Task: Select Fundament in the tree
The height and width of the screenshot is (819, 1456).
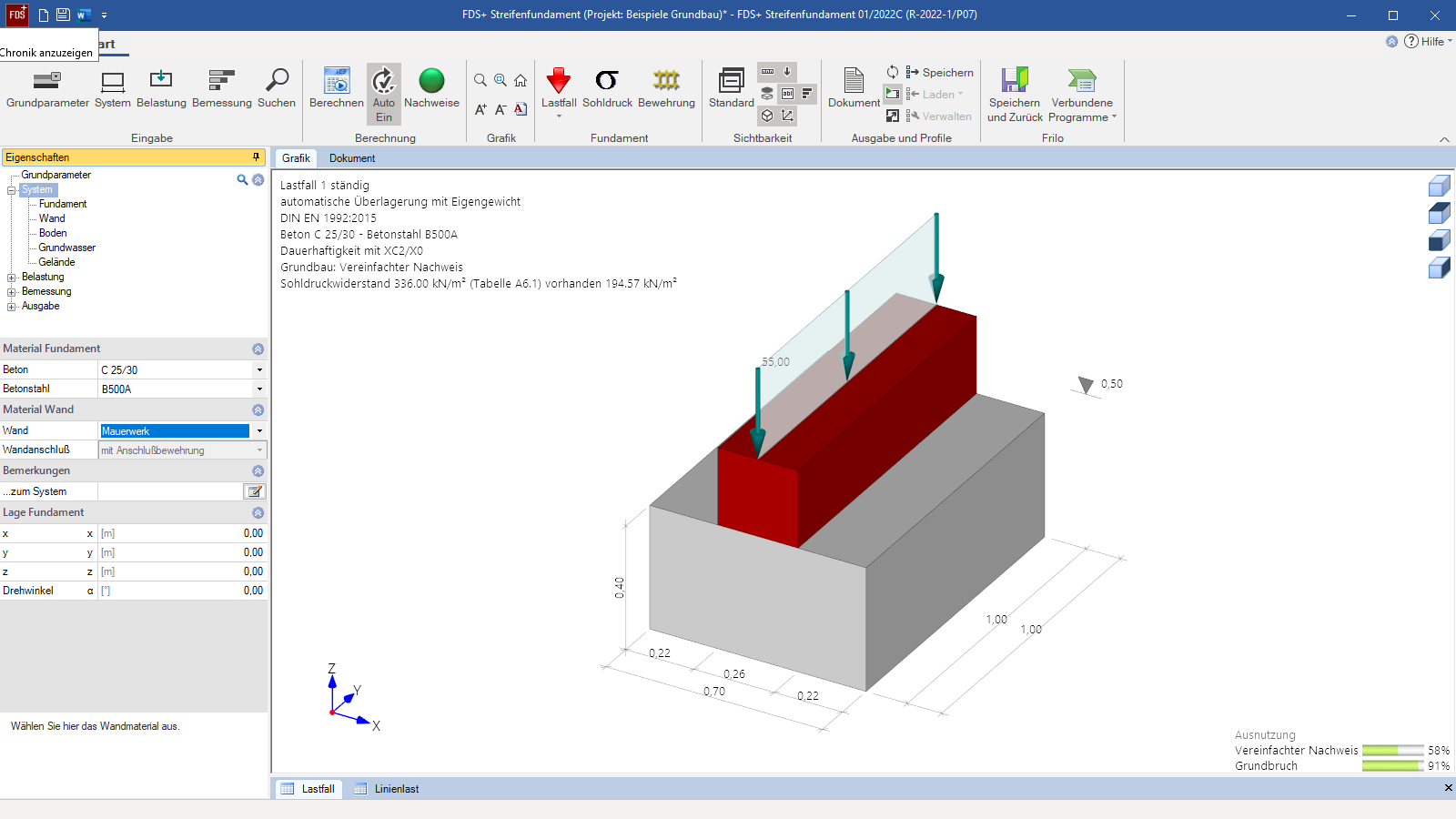Action: (63, 204)
